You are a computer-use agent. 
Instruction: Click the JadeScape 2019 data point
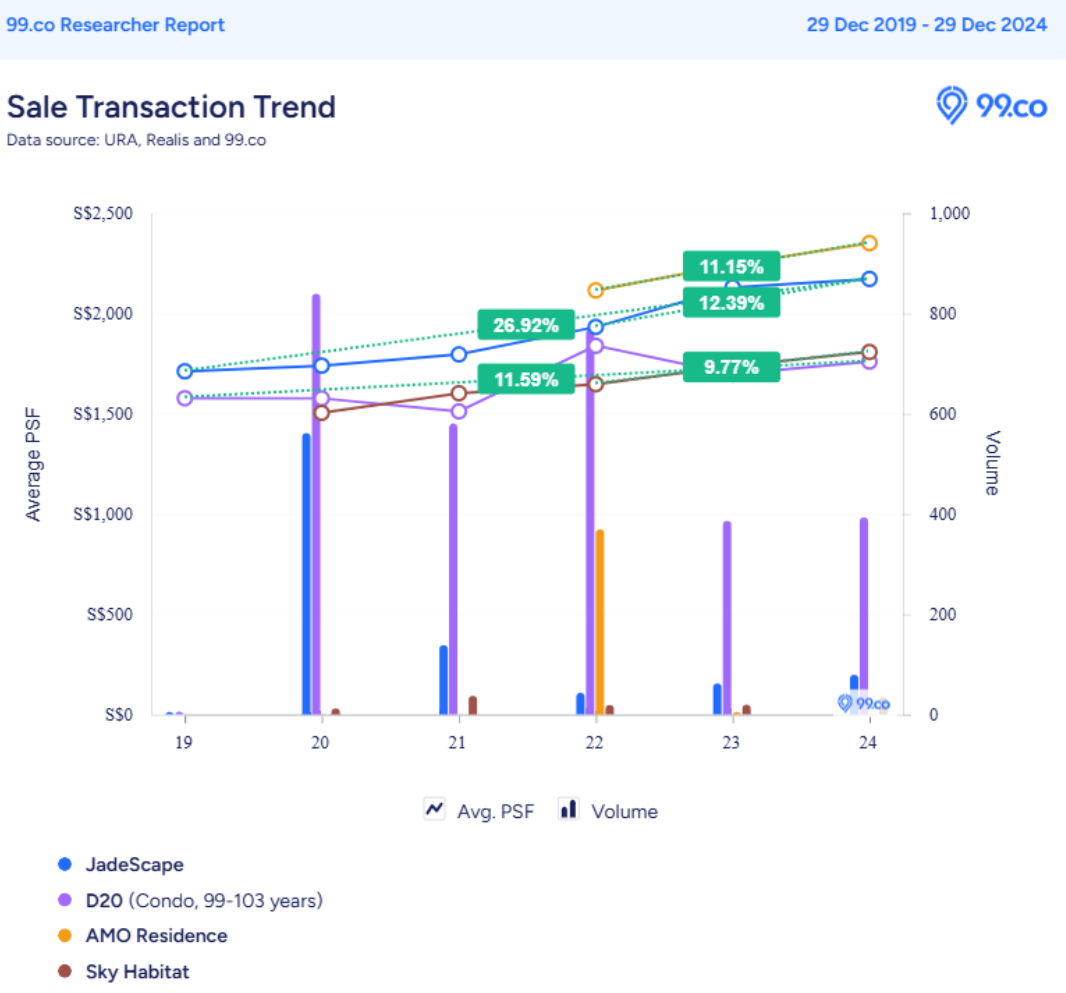pos(184,371)
